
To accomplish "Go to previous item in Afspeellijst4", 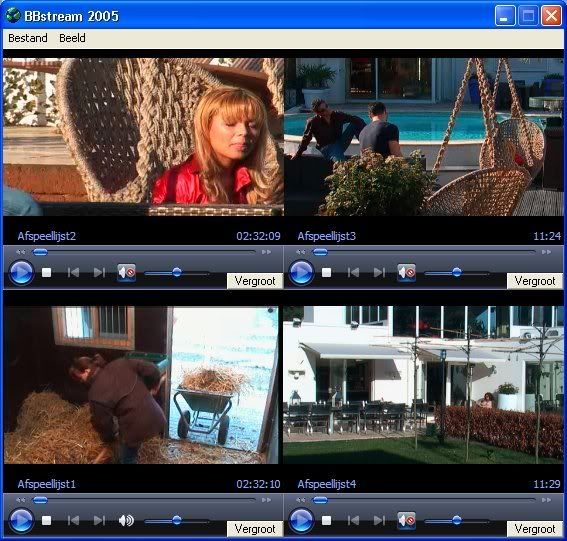I will (x=353, y=520).
